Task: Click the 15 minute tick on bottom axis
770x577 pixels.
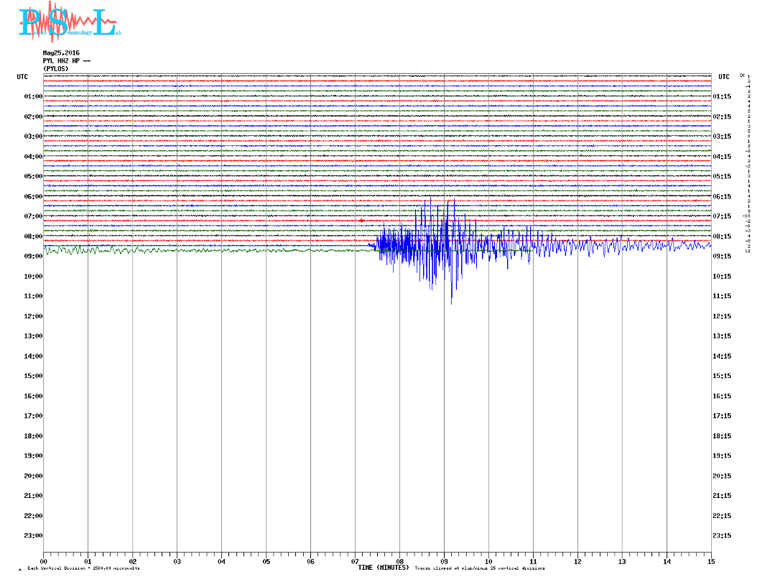Action: pyautogui.click(x=711, y=562)
